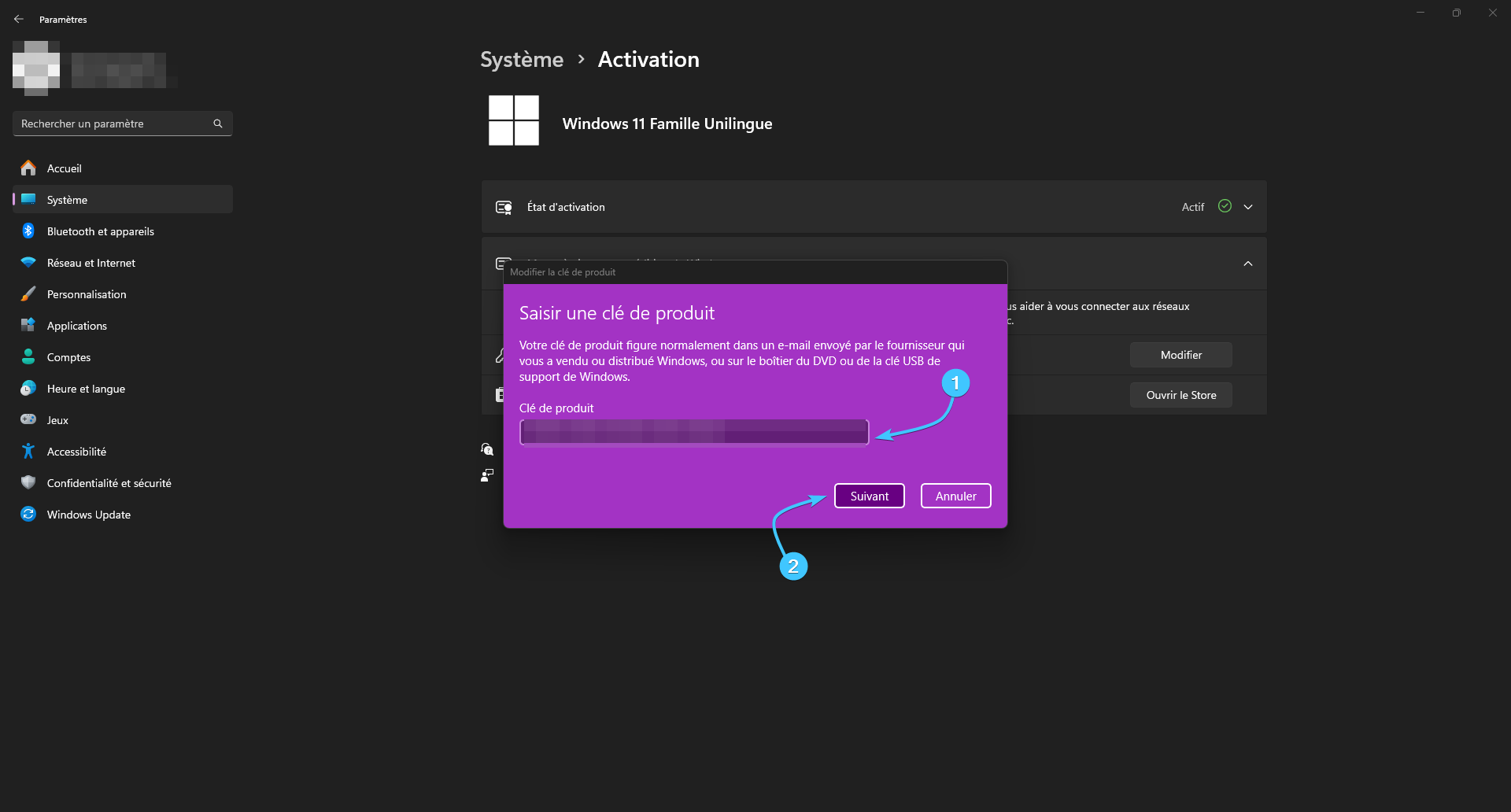The height and width of the screenshot is (812, 1511).
Task: Click the Heure et langue globe icon
Action: pyautogui.click(x=28, y=388)
